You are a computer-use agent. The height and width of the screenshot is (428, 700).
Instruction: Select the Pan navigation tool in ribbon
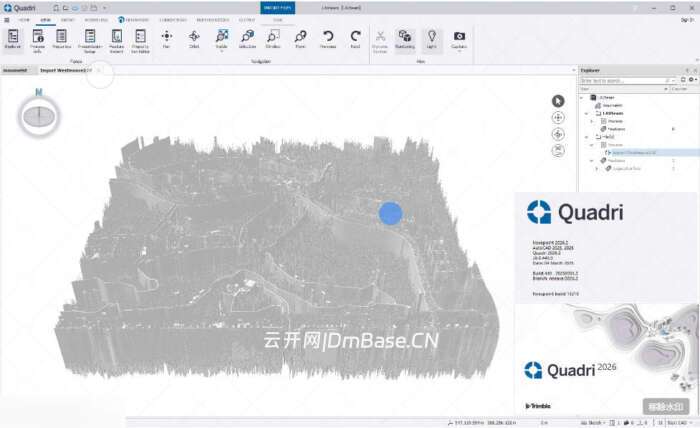tap(167, 39)
